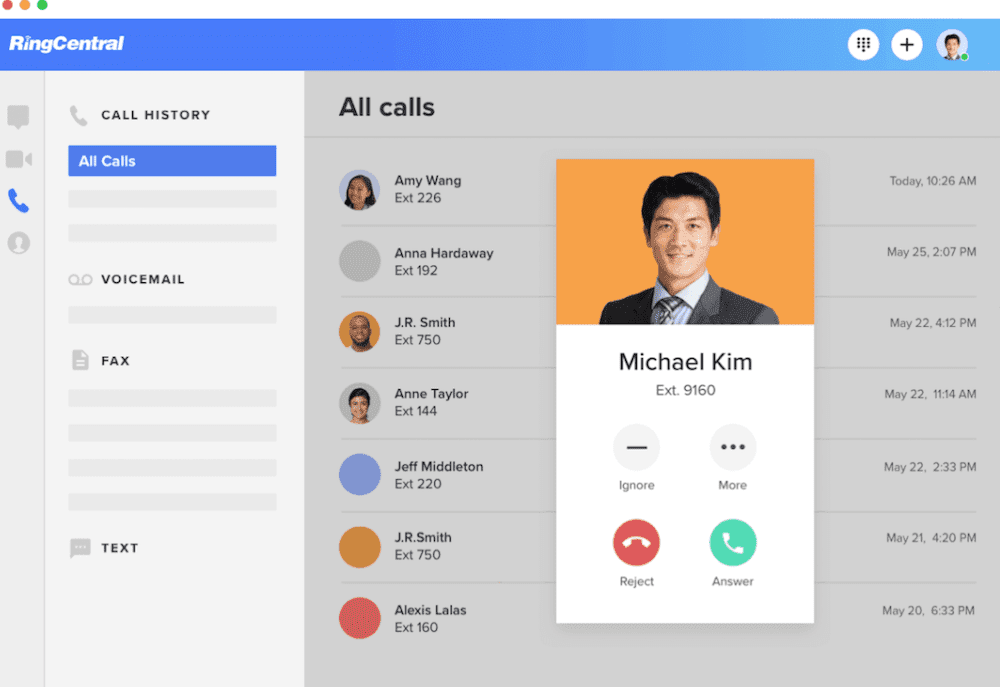1000x687 pixels.
Task: Click Michael Kim's caller photo
Action: click(685, 242)
